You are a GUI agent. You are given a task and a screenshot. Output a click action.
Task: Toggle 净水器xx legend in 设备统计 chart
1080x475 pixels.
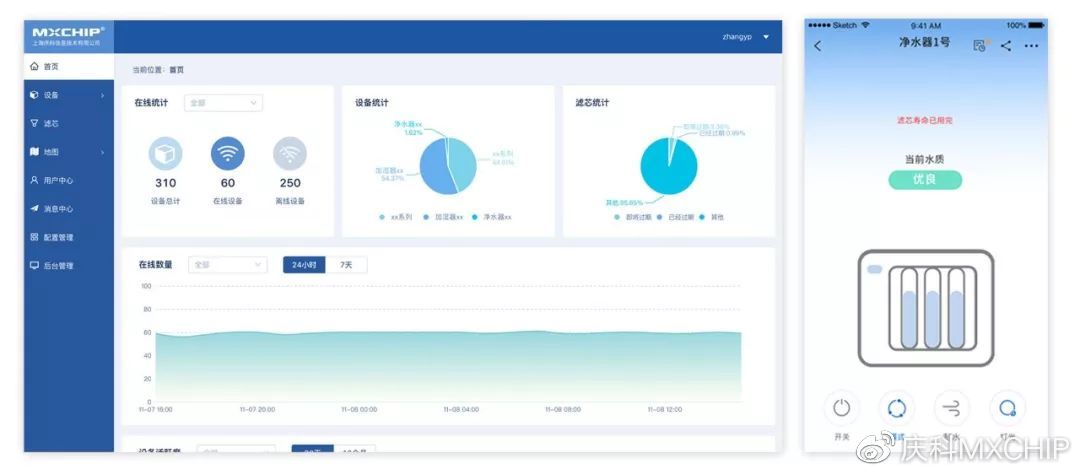tap(492, 217)
